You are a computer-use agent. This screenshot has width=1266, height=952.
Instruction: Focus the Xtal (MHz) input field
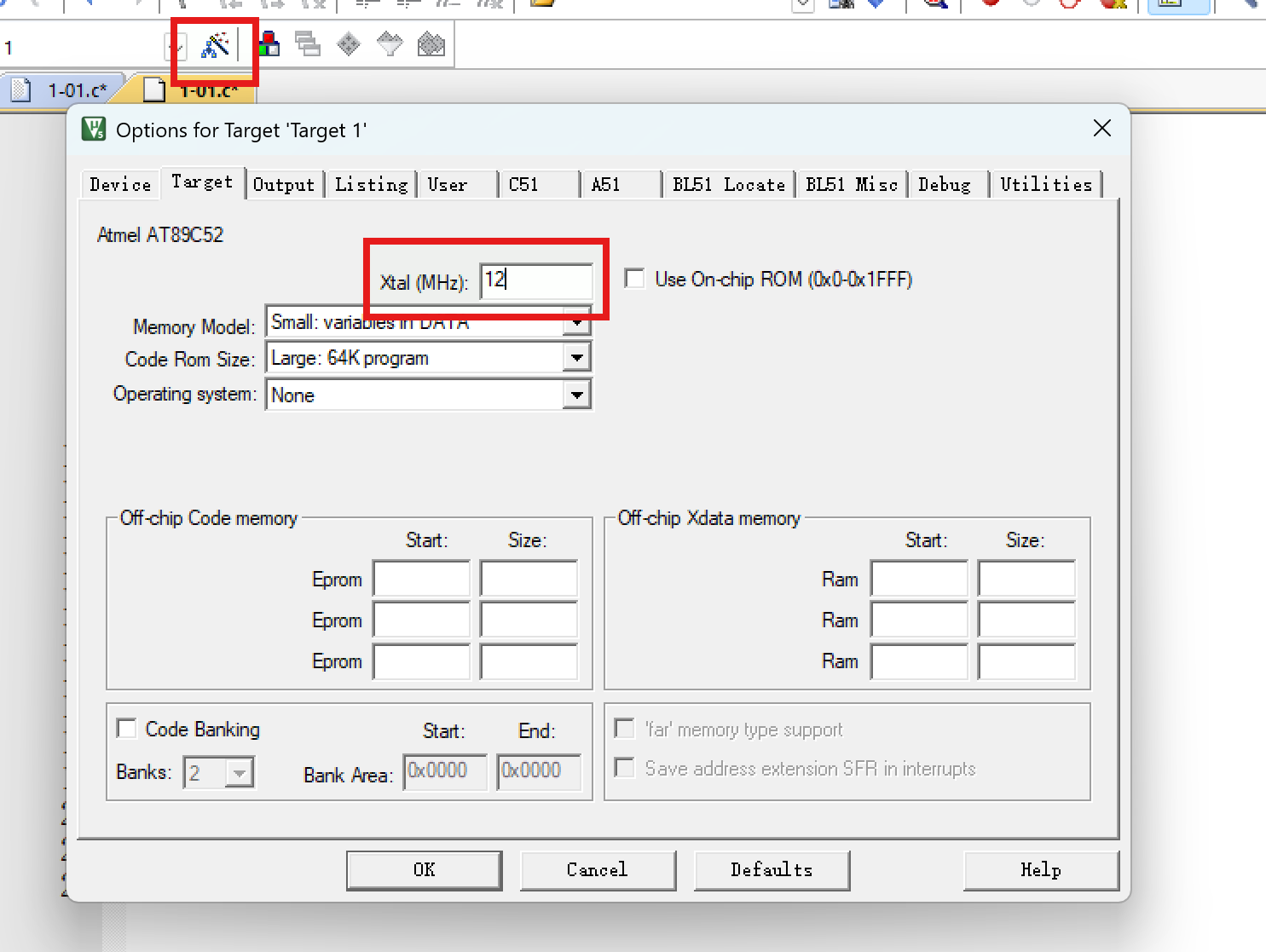pos(536,280)
